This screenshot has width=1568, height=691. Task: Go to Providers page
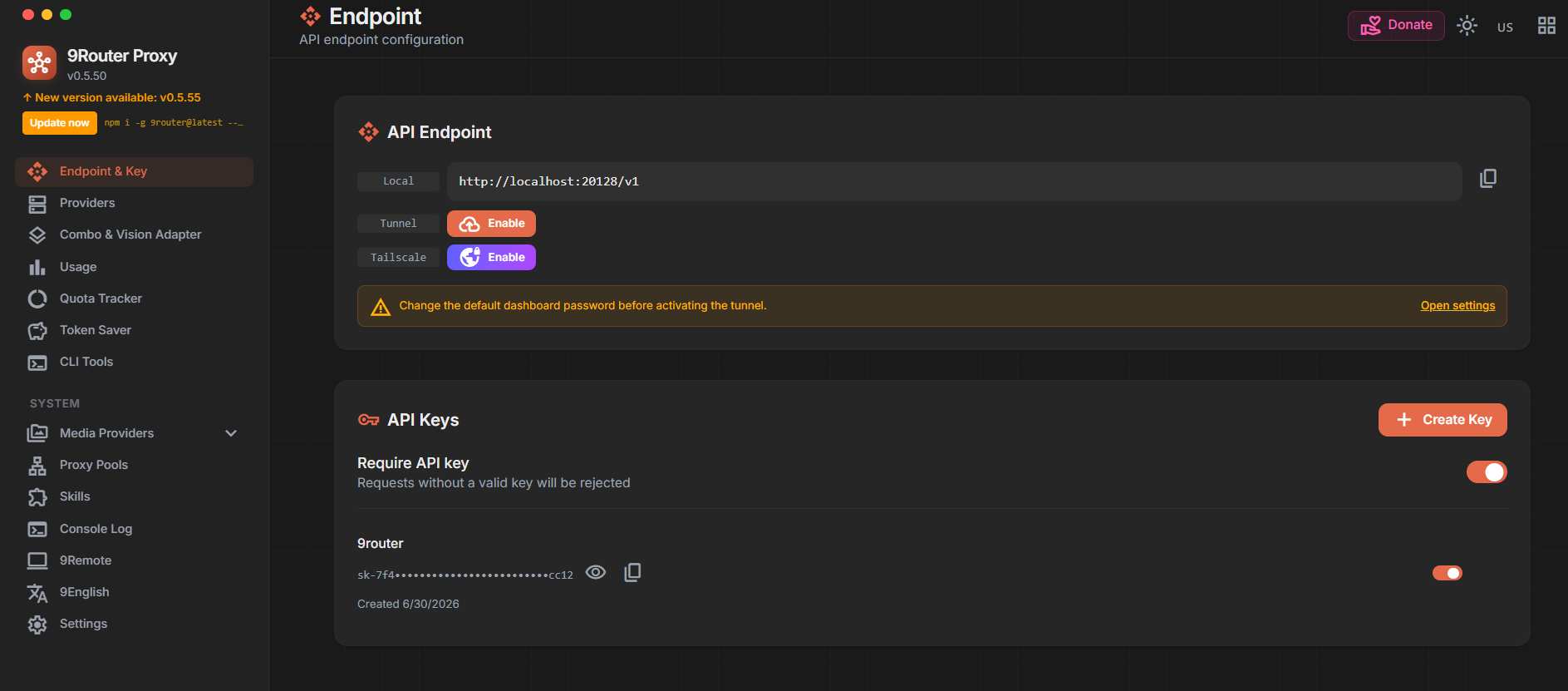pyautogui.click(x=135, y=204)
